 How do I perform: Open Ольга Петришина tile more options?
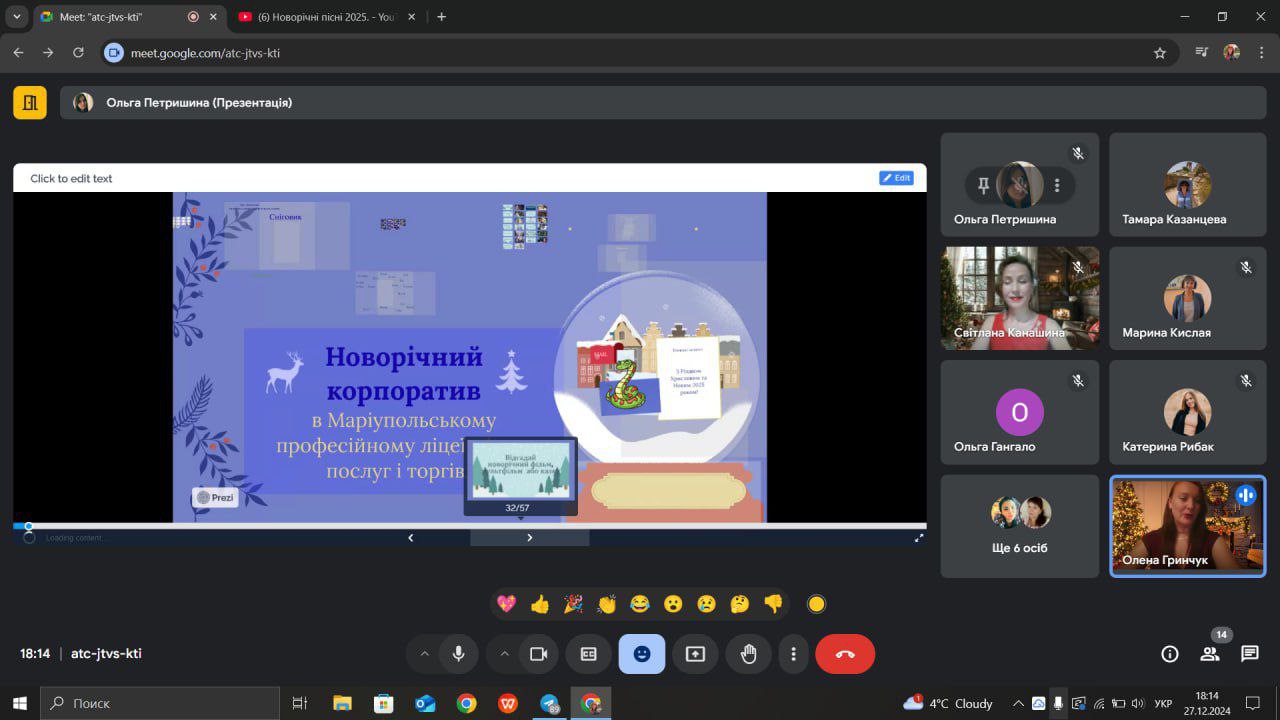[1057, 185]
